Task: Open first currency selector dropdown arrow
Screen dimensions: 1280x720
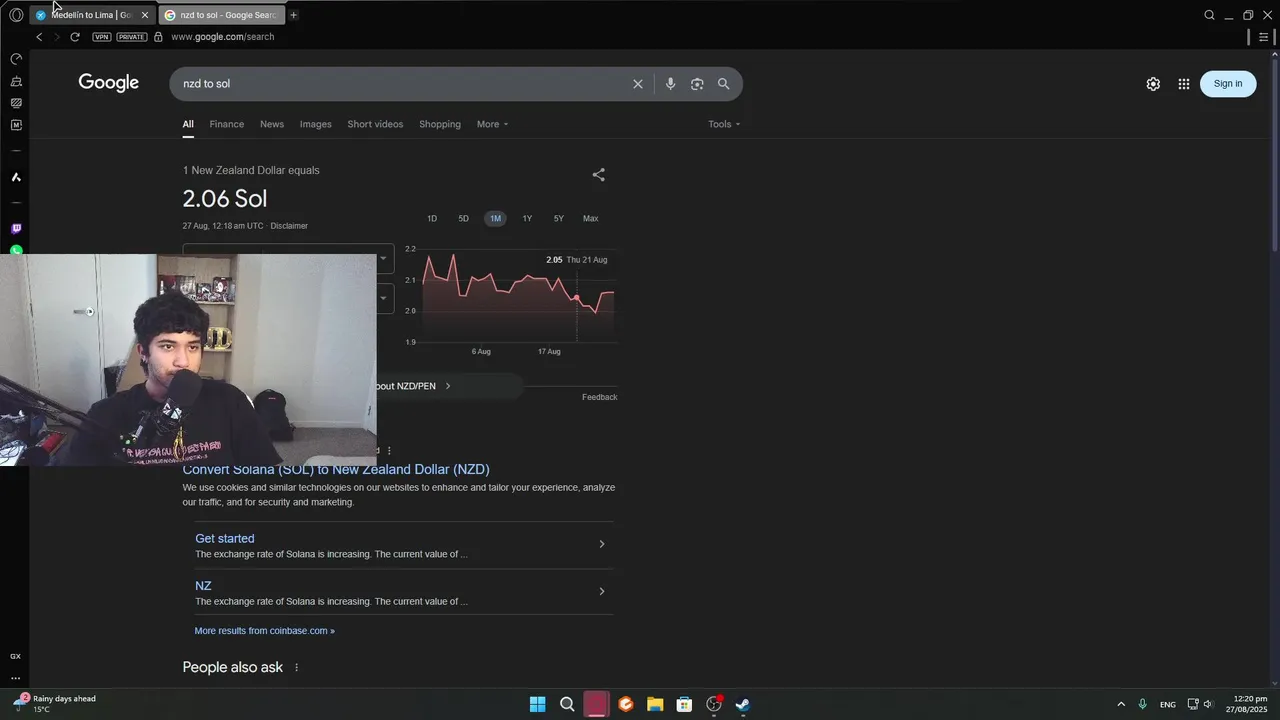Action: pos(382,258)
